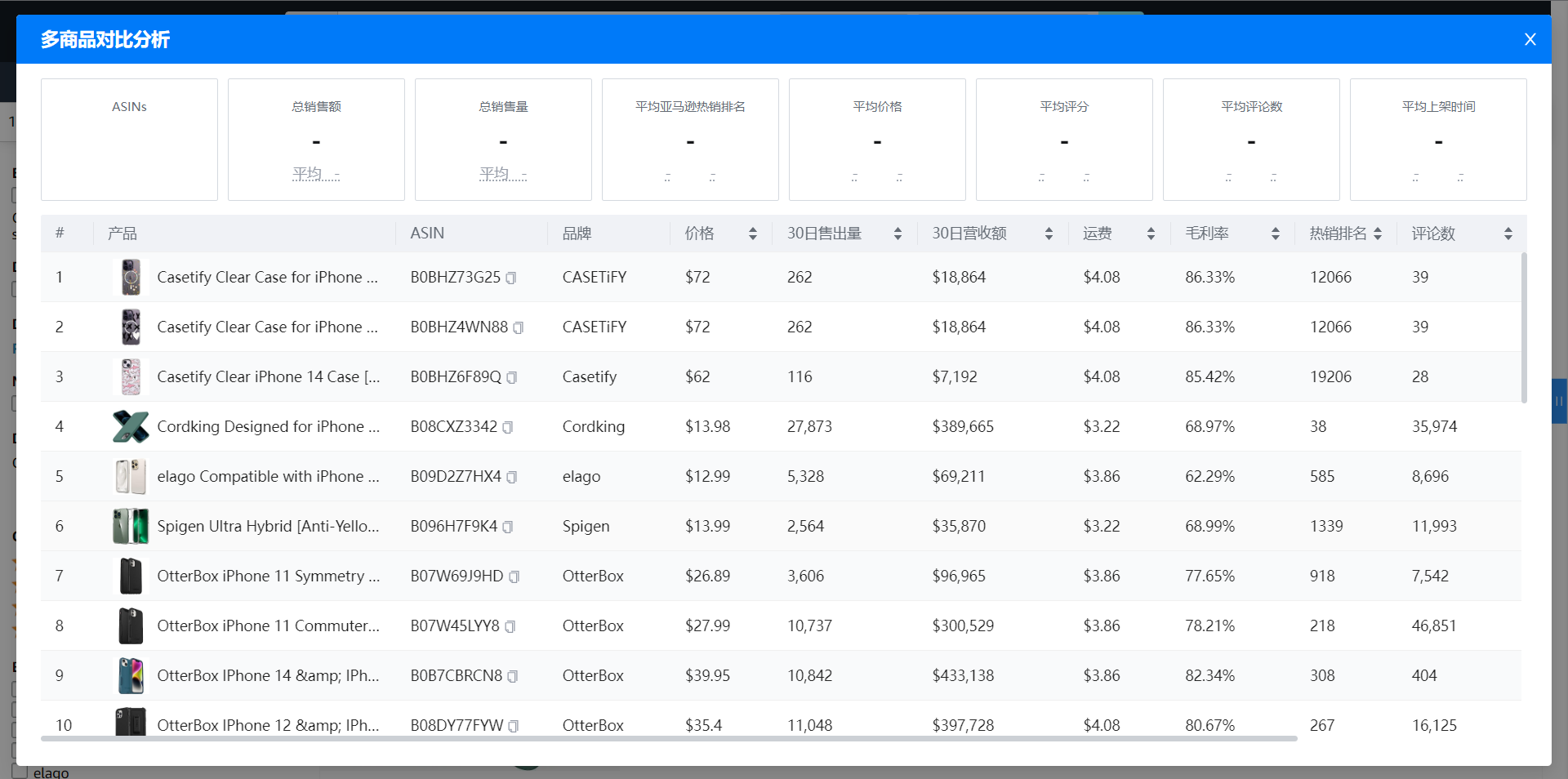Copy the elago ASIN B09D2Z7HX4
Image resolution: width=1568 pixels, height=779 pixels.
click(x=512, y=478)
